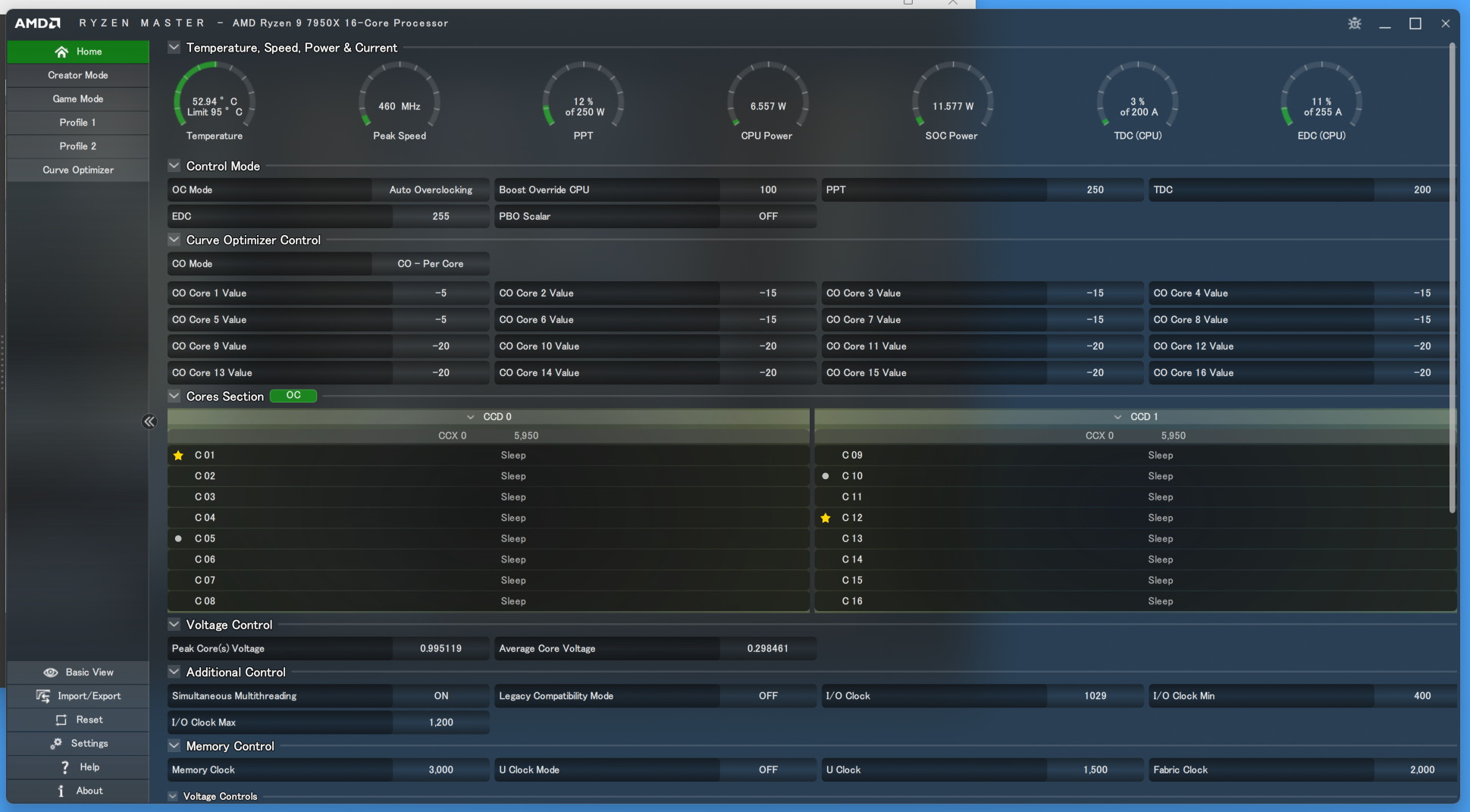Click Peak Core(s) Voltage value 0.995119
This screenshot has height=812, width=1470.
pyautogui.click(x=440, y=648)
